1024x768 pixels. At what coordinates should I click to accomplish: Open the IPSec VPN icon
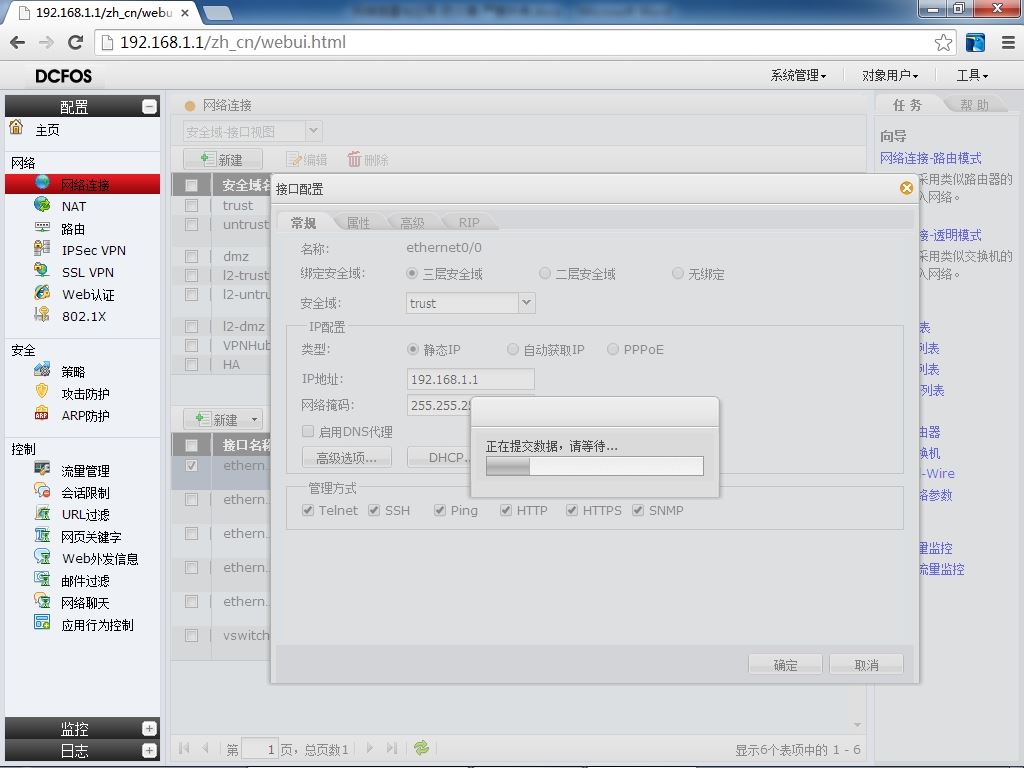[42, 249]
